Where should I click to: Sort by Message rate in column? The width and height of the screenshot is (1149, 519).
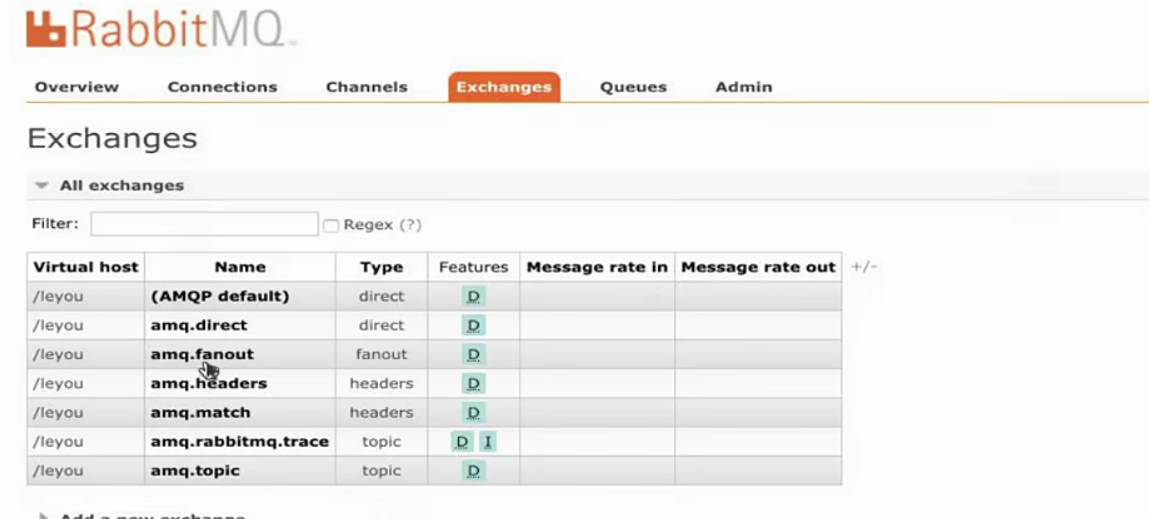[x=597, y=268]
